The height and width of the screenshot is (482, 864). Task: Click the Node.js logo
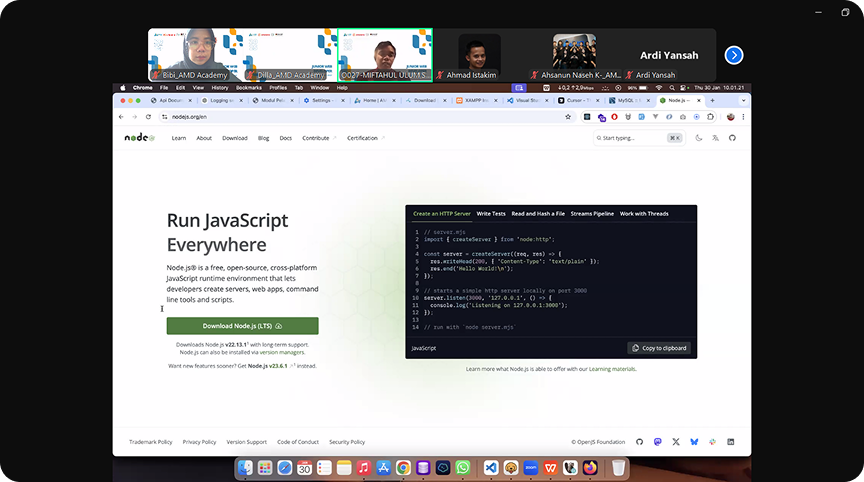[139, 137]
